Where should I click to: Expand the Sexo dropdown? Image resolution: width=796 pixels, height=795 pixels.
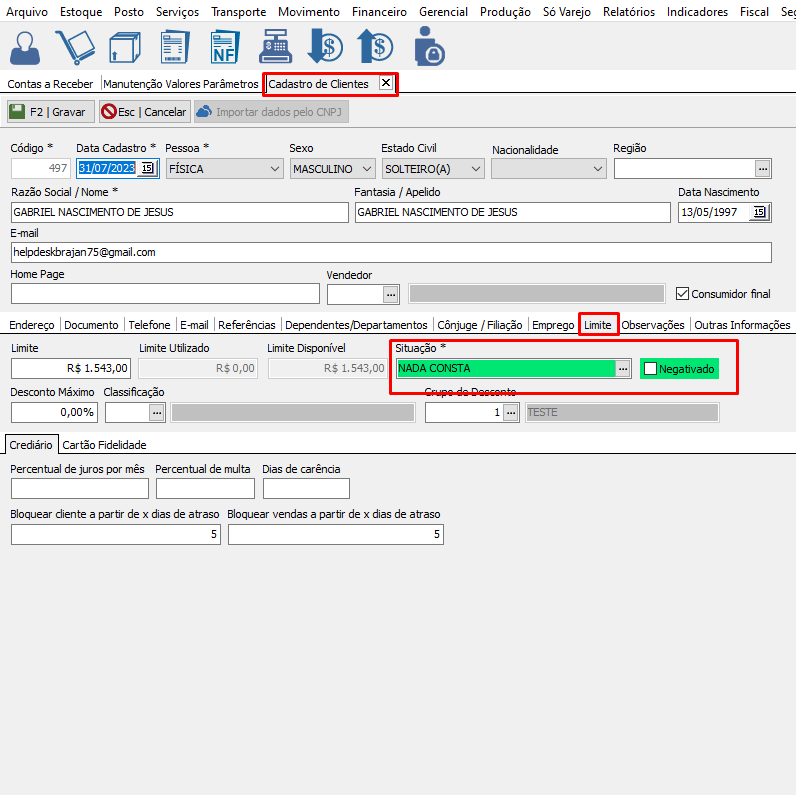coord(366,169)
